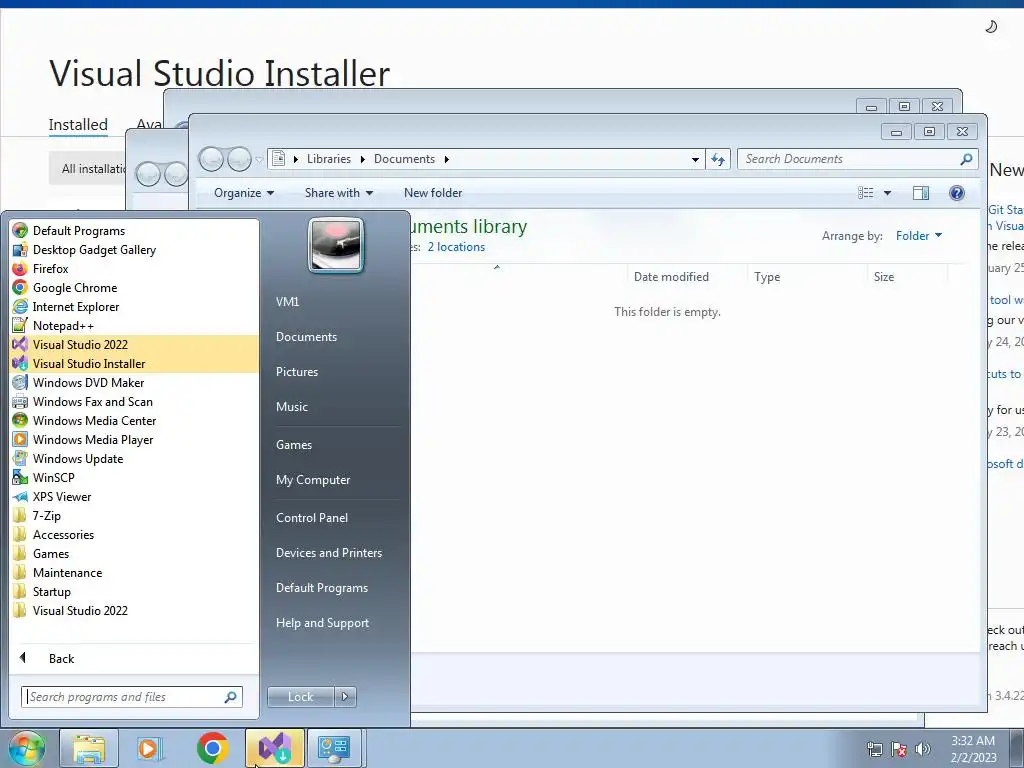Open the shutdown options arrow beside Lock

click(345, 697)
